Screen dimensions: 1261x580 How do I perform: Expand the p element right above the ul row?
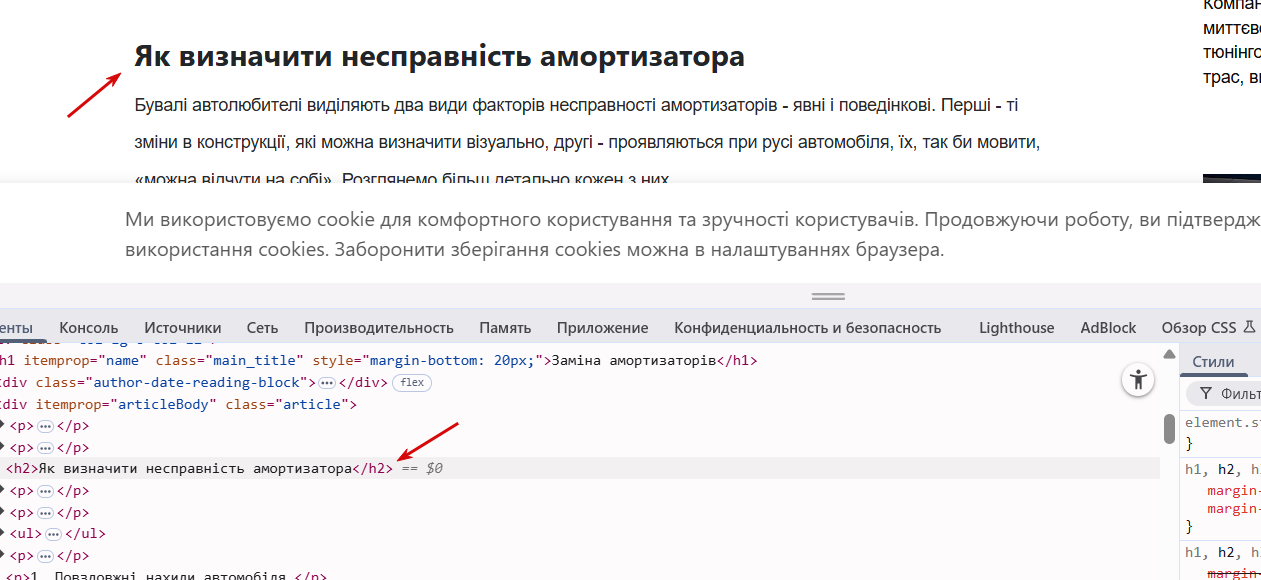3,513
